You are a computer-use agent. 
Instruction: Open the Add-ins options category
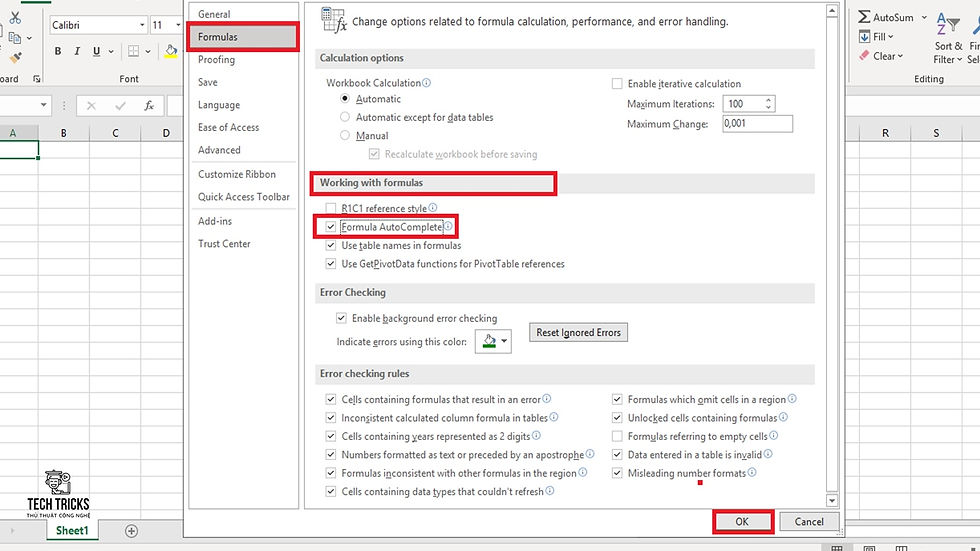point(242,221)
